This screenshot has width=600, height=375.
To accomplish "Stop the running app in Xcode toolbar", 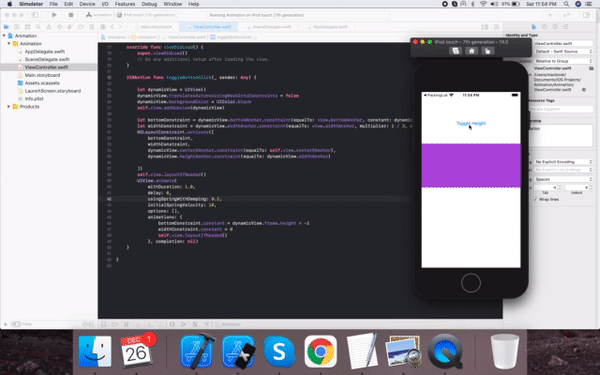I will (x=71, y=15).
